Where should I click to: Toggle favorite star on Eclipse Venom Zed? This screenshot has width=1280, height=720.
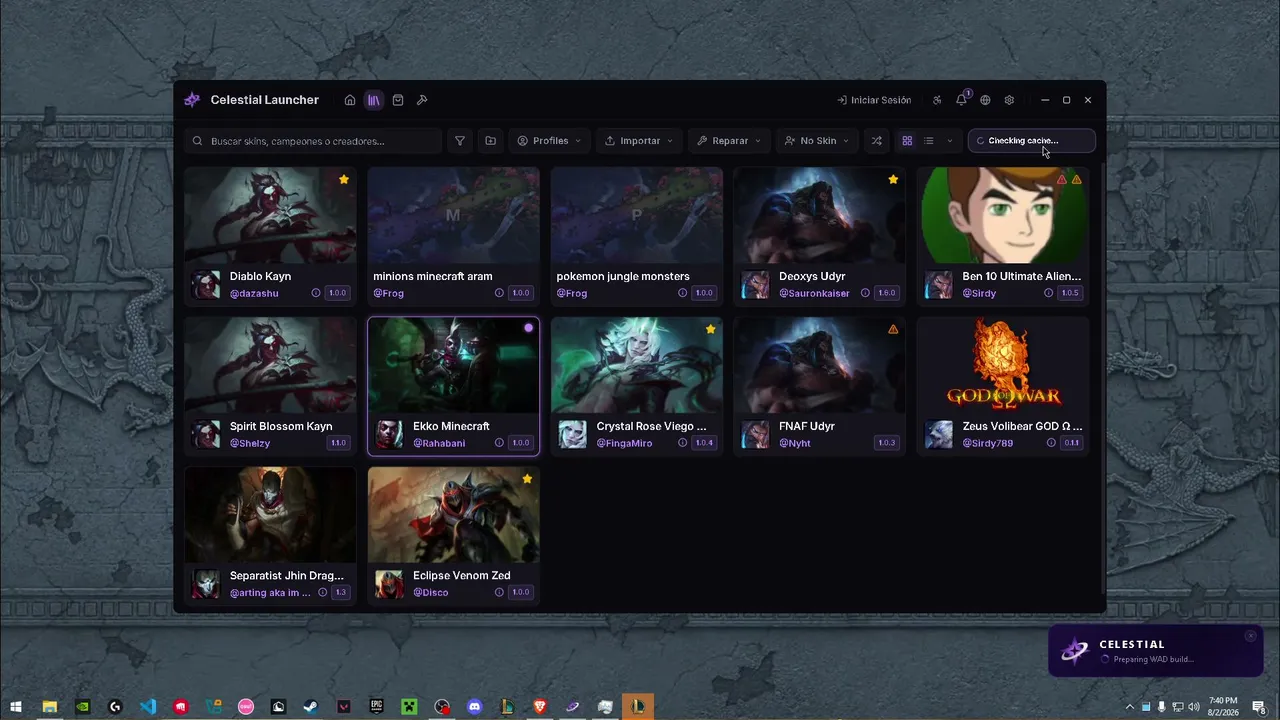pyautogui.click(x=527, y=479)
